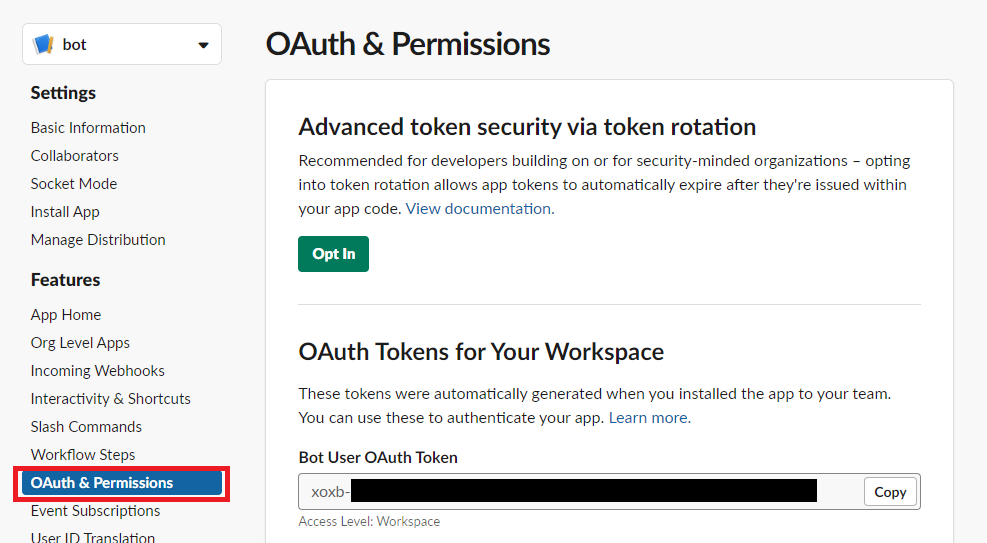
Task: Go to Collaborators page
Action: [75, 156]
